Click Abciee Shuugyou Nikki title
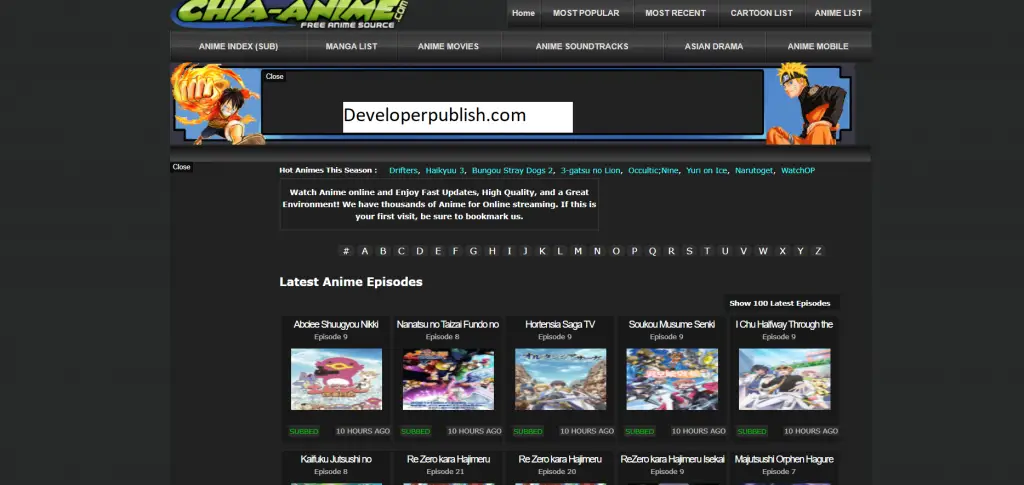 pos(336,324)
